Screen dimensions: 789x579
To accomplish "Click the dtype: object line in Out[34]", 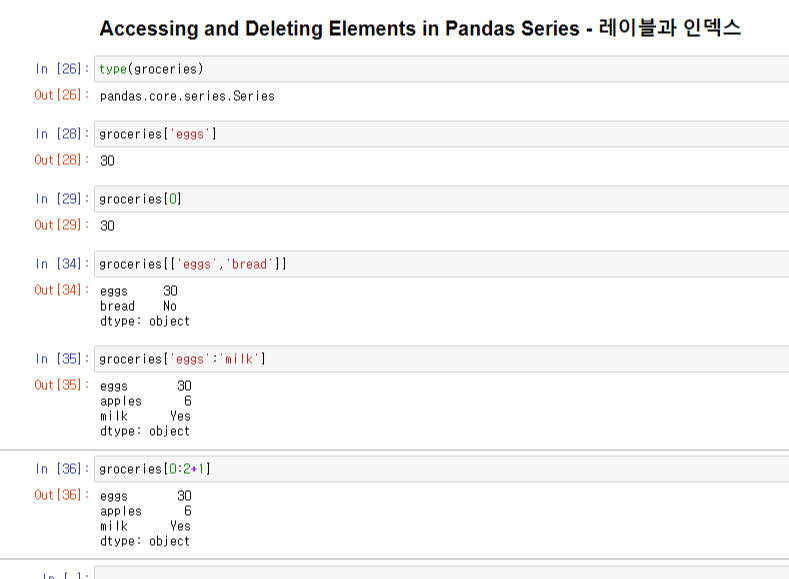I will click(145, 321).
